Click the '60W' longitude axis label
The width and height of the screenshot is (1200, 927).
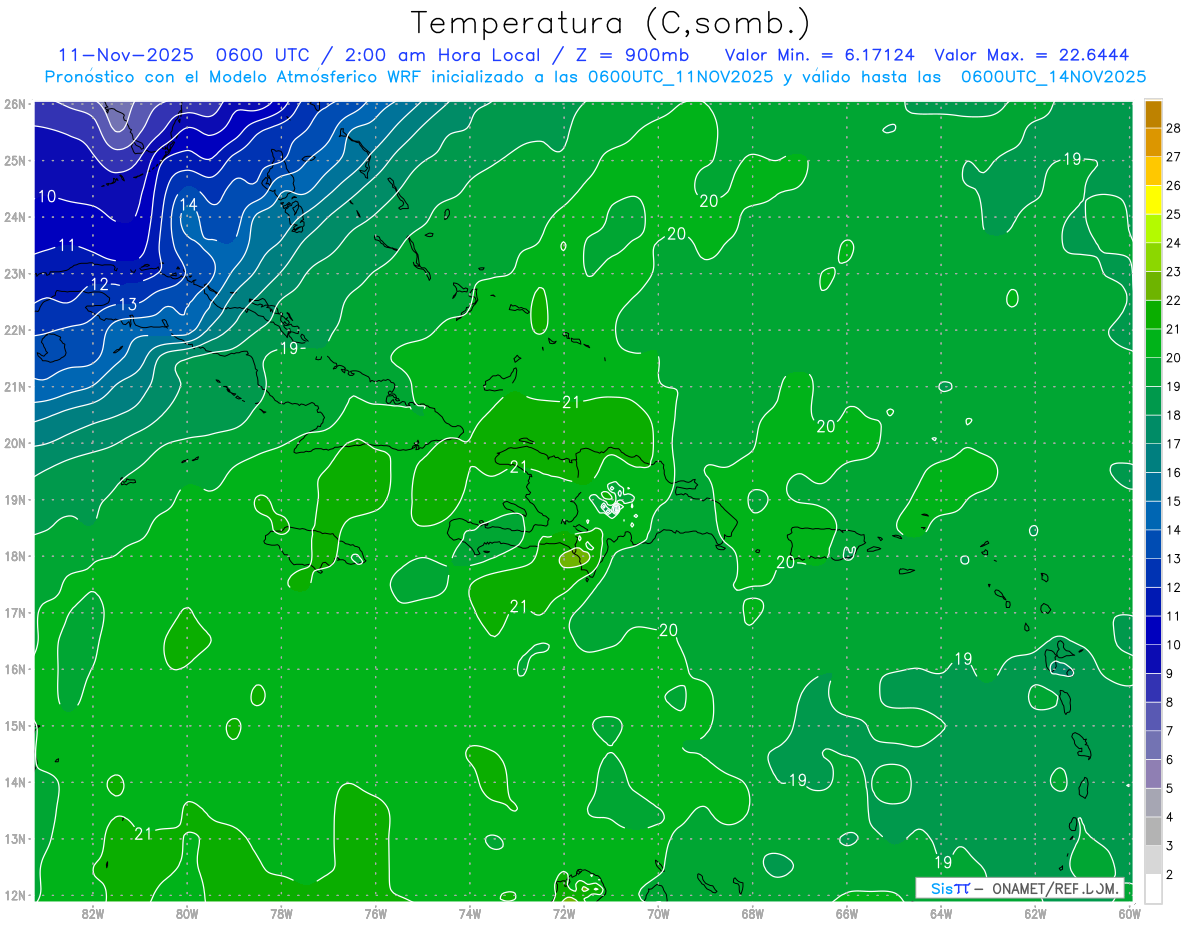tap(1129, 913)
